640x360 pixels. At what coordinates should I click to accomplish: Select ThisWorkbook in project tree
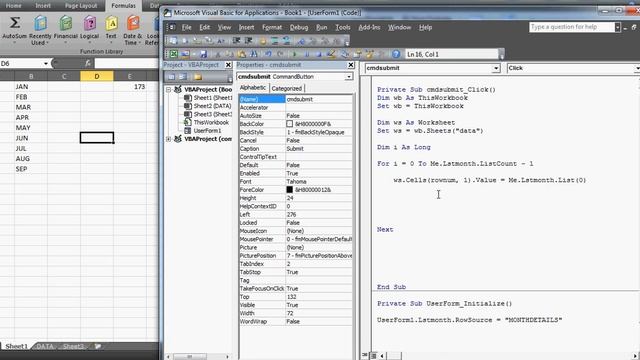211,122
